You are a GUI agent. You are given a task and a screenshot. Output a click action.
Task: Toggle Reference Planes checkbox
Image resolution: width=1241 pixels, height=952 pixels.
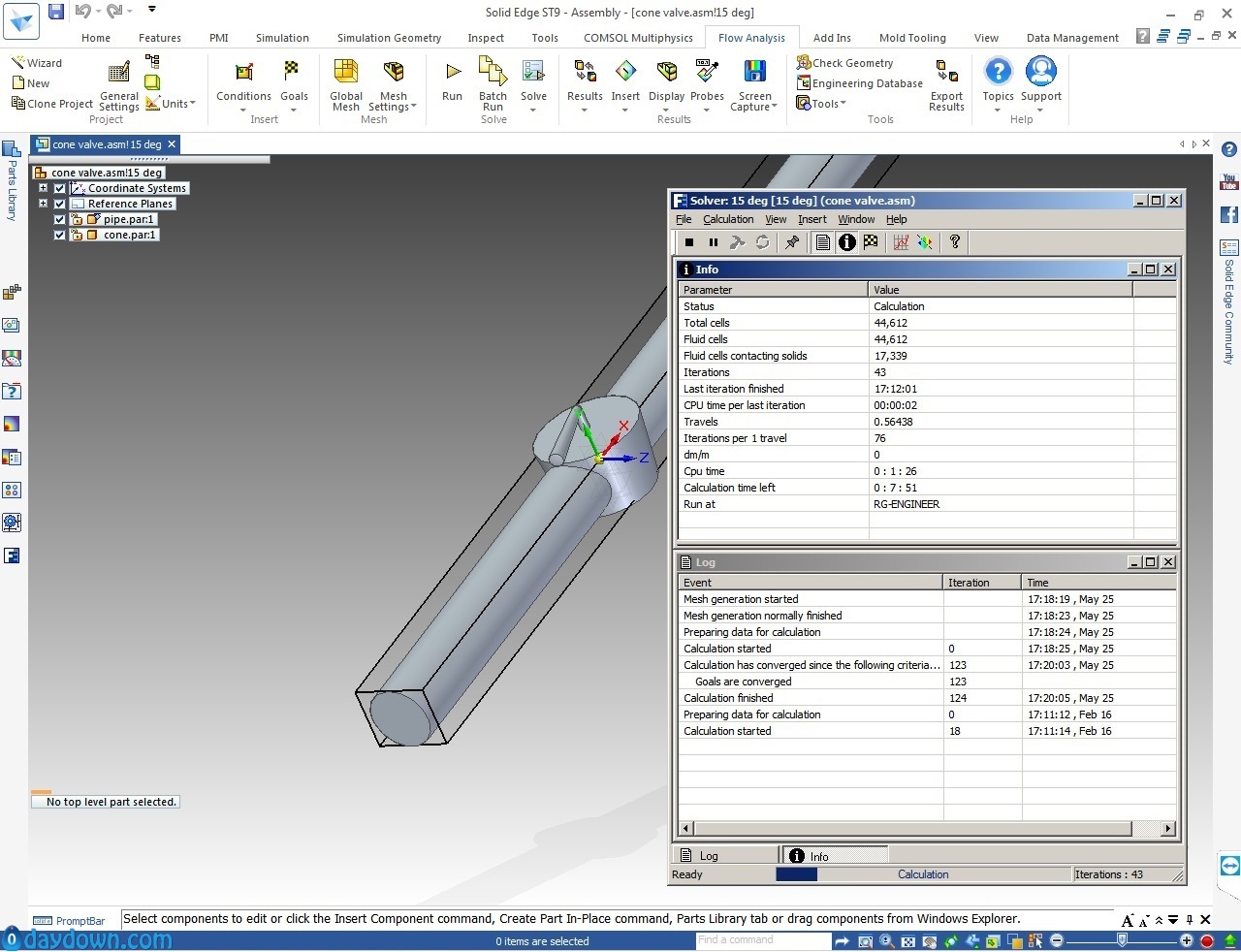click(x=59, y=204)
